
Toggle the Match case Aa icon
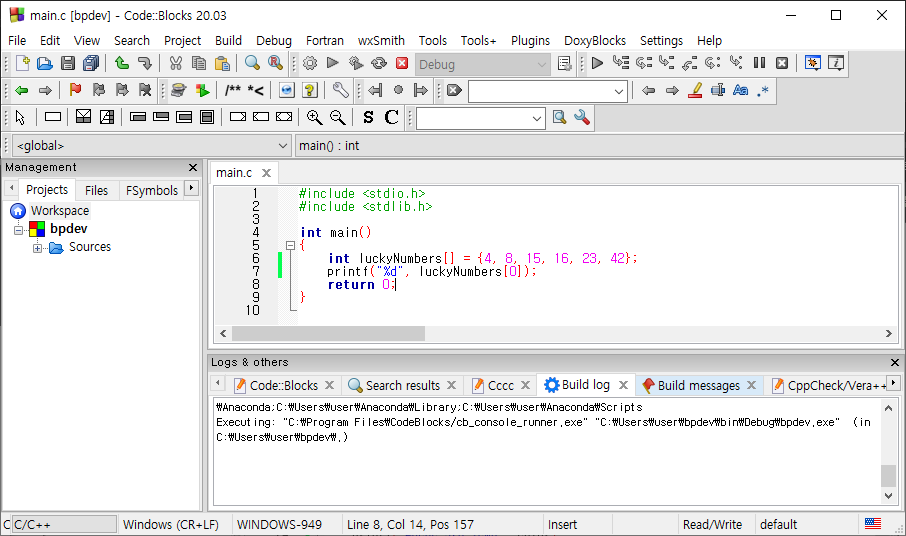[x=740, y=90]
